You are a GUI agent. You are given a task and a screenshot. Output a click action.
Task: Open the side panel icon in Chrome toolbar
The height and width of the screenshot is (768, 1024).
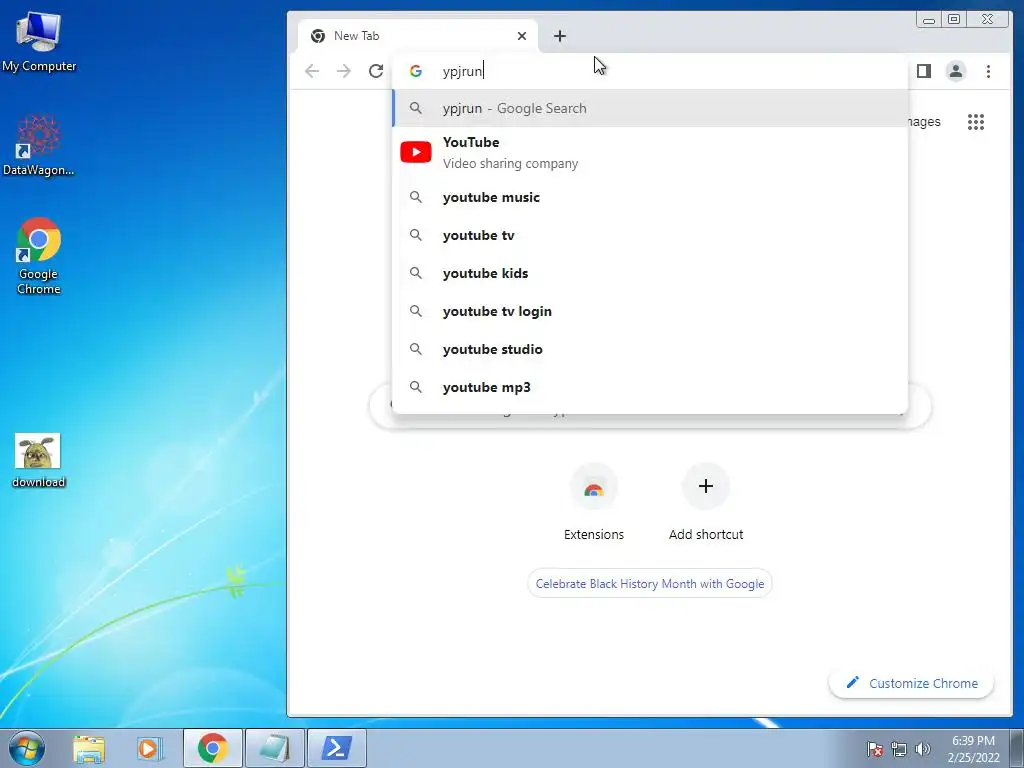click(923, 71)
